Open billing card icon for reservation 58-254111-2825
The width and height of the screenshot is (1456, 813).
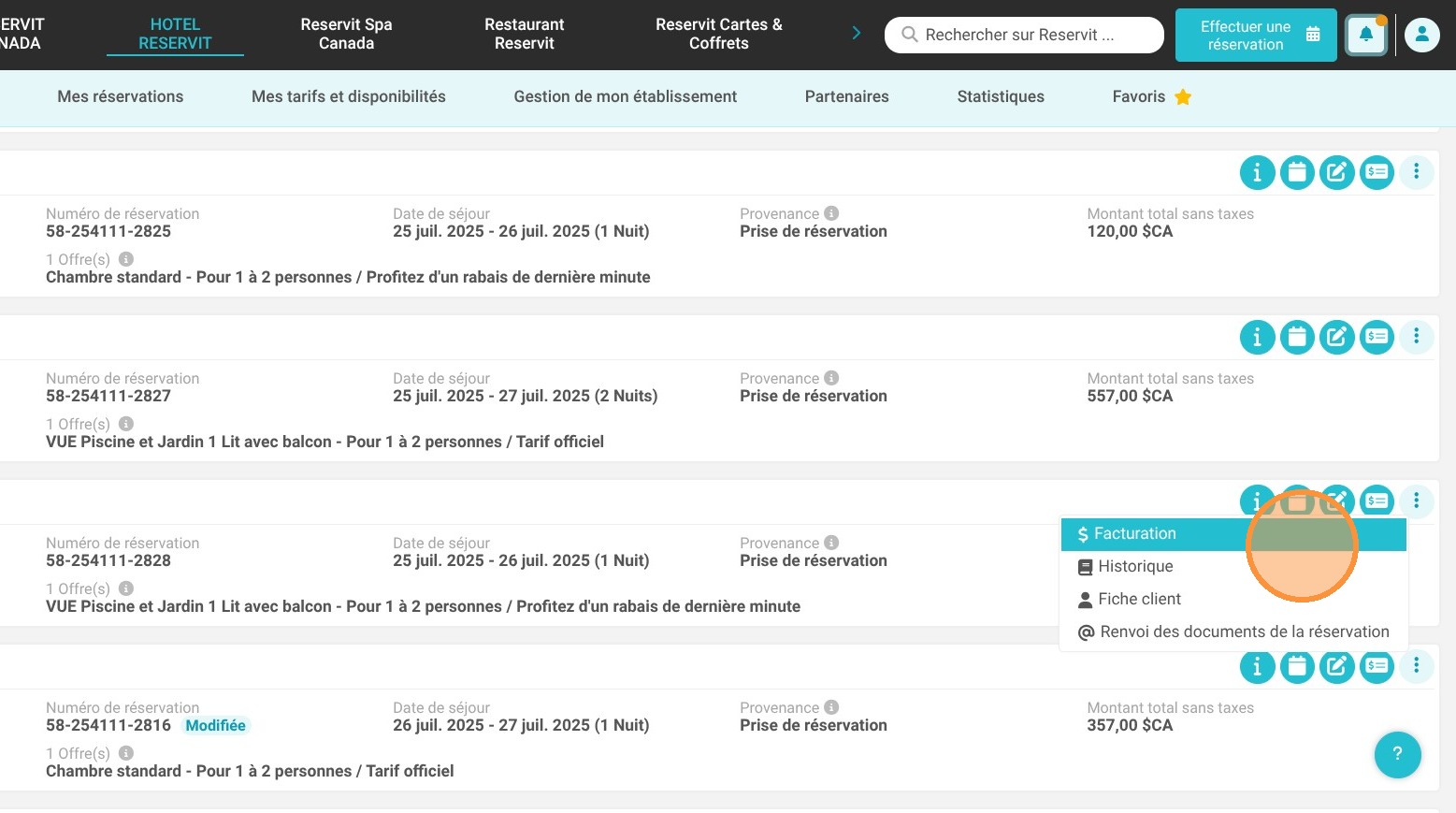(x=1377, y=172)
